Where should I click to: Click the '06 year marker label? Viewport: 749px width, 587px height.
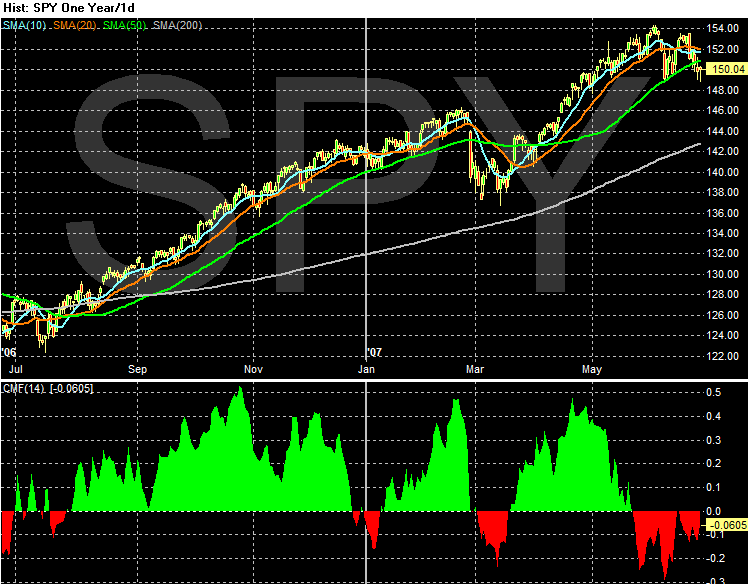pos(9,352)
